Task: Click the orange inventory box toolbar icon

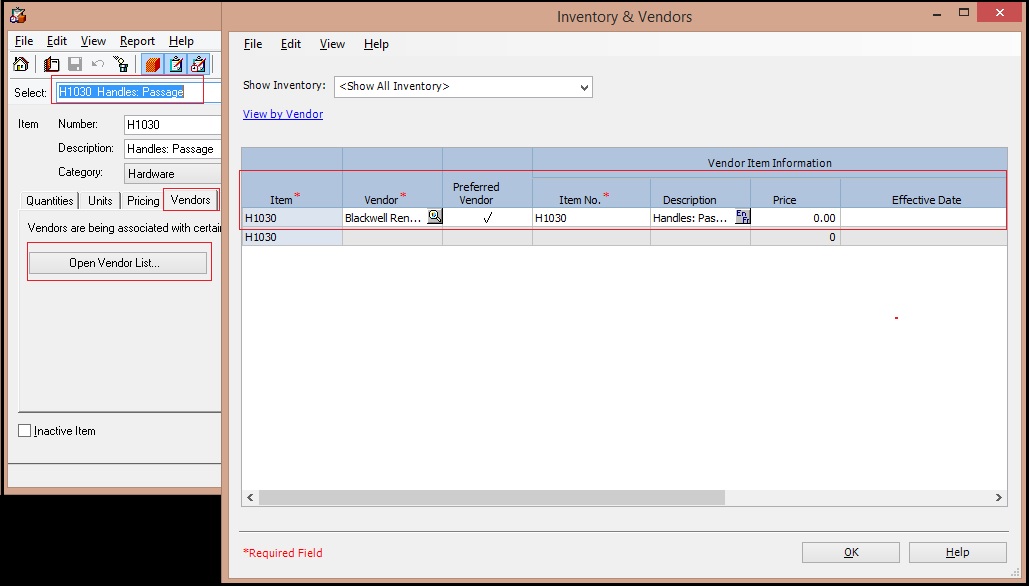Action: pos(152,65)
